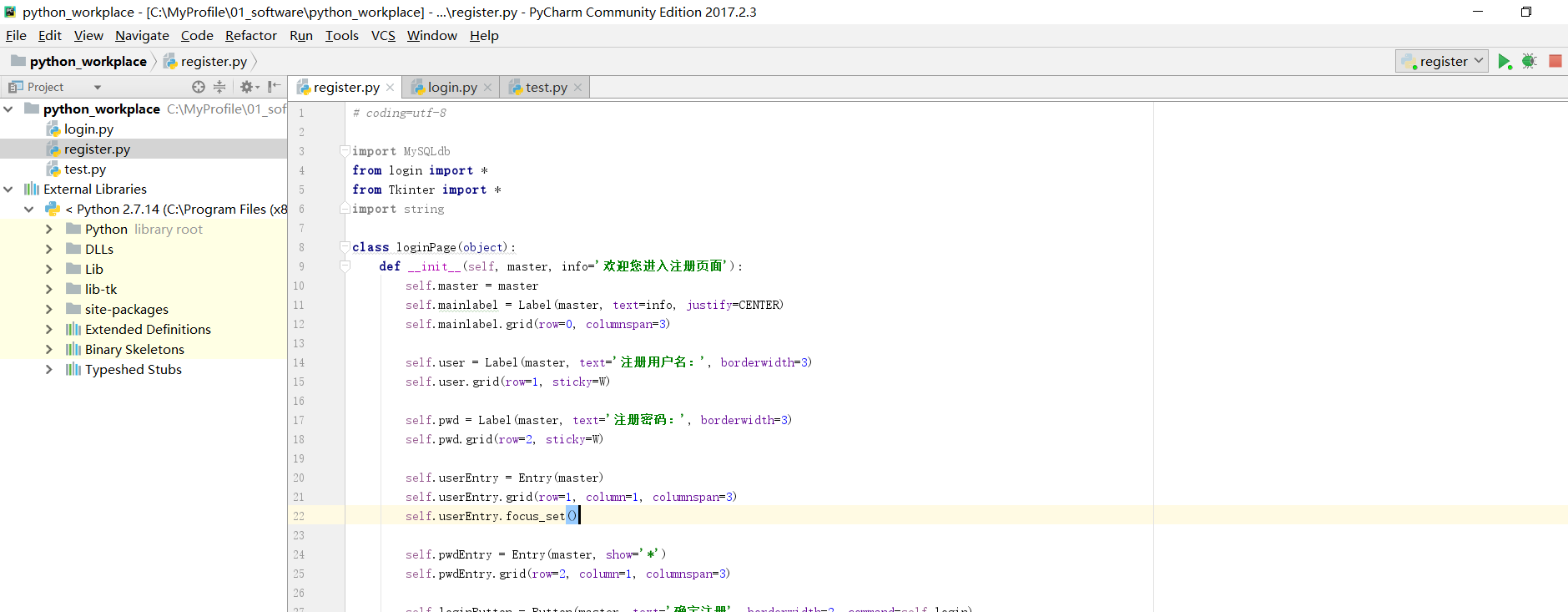Click the collapse all icon in Project panel

pos(219,87)
